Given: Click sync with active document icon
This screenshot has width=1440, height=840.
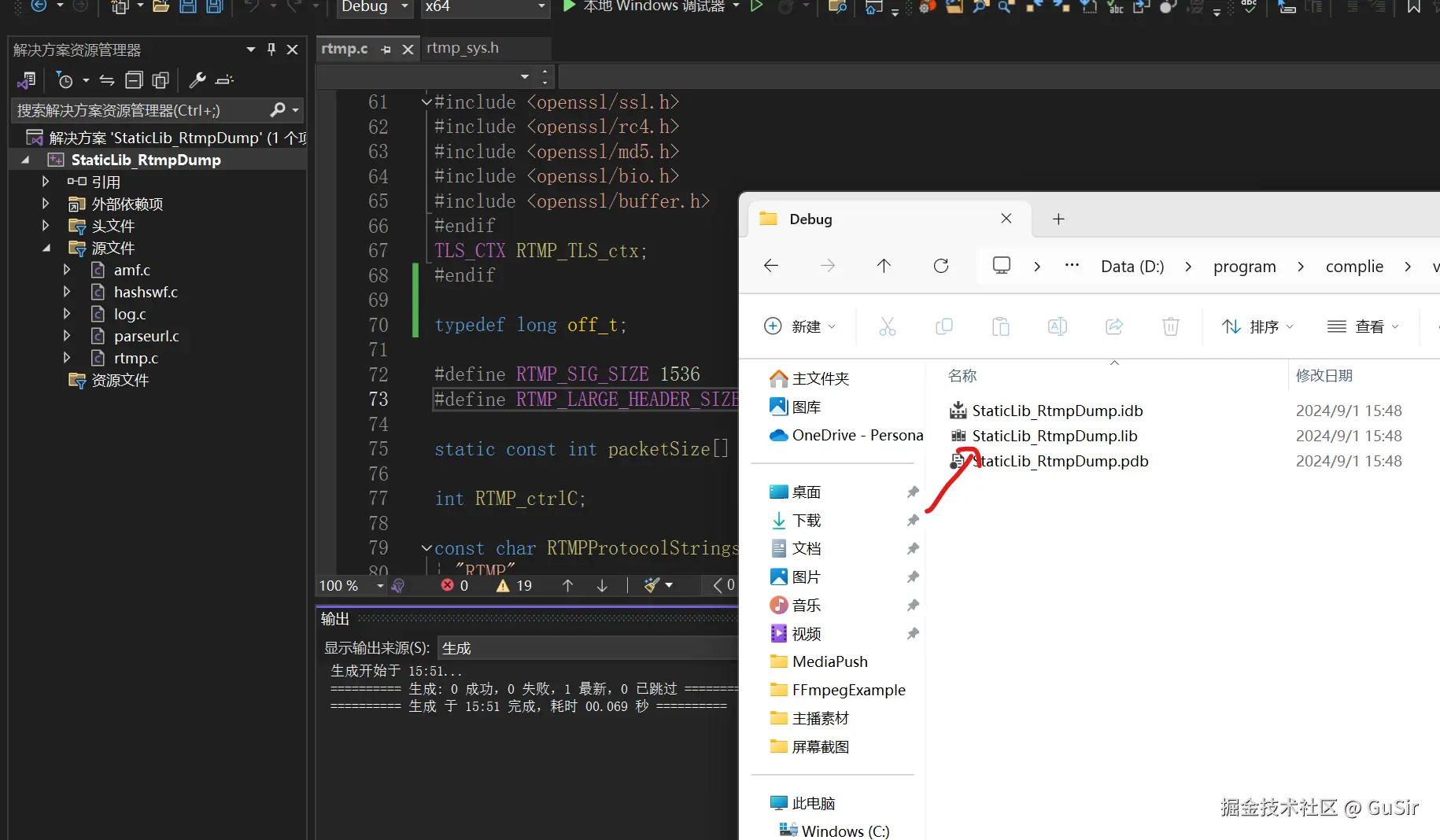Looking at the screenshot, I should 107,80.
